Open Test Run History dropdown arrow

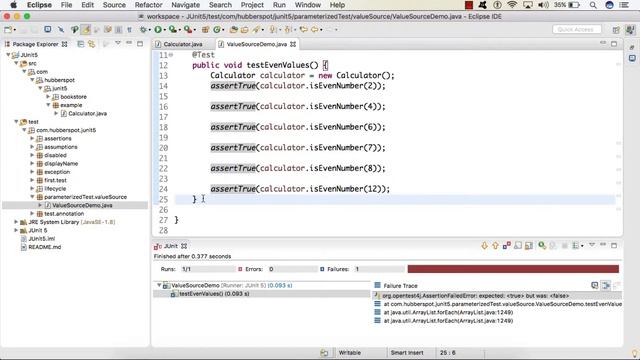582,246
